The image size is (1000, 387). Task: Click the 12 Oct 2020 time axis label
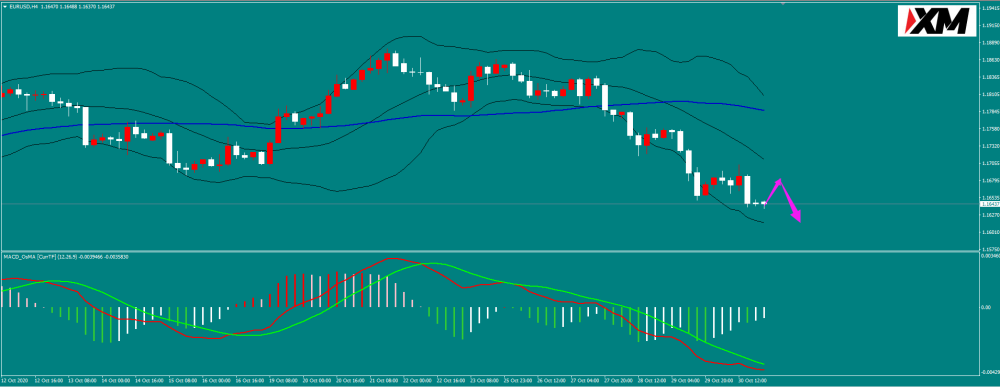click(x=15, y=379)
